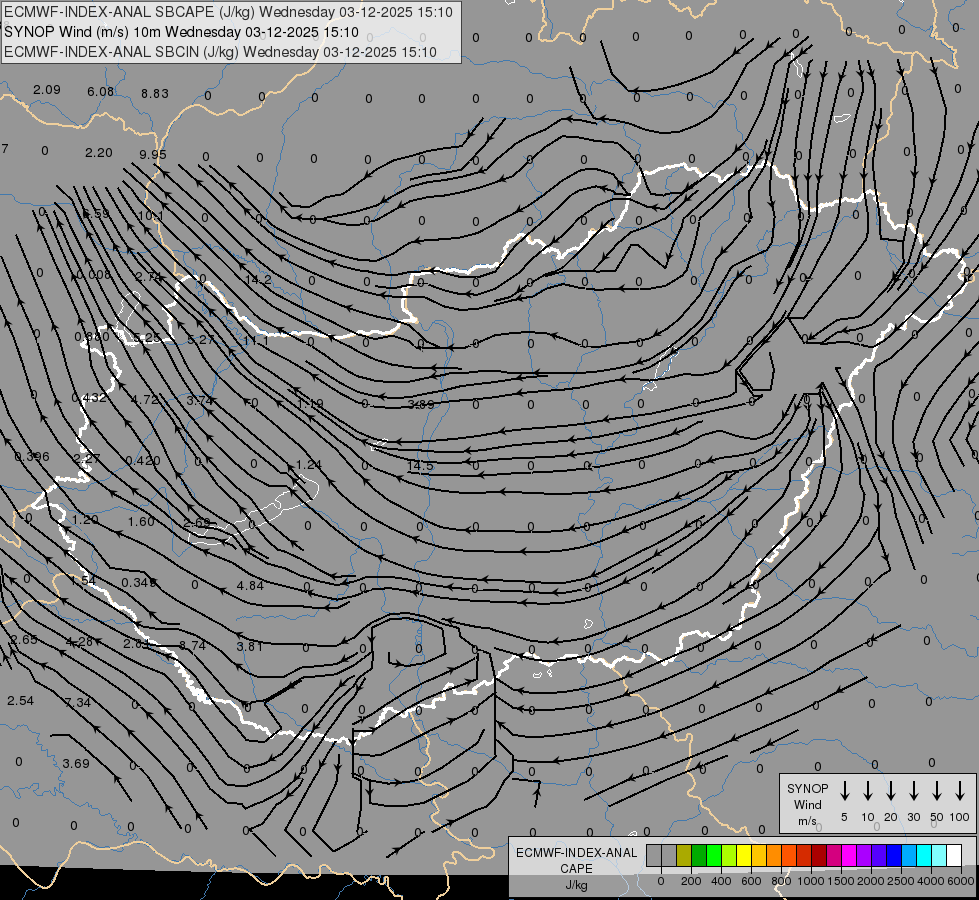Image resolution: width=979 pixels, height=900 pixels.
Task: Click the 11.1 value on the map
Action: [x=256, y=340]
